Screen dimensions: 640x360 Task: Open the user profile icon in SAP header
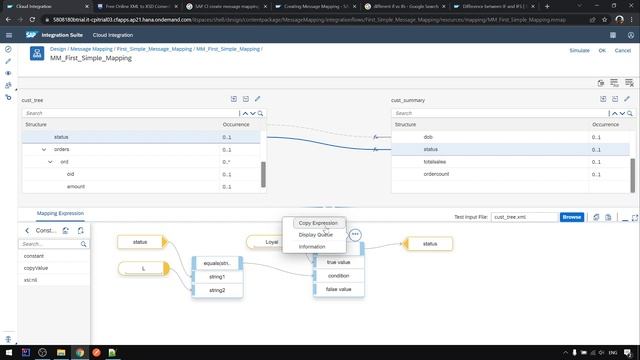631,36
